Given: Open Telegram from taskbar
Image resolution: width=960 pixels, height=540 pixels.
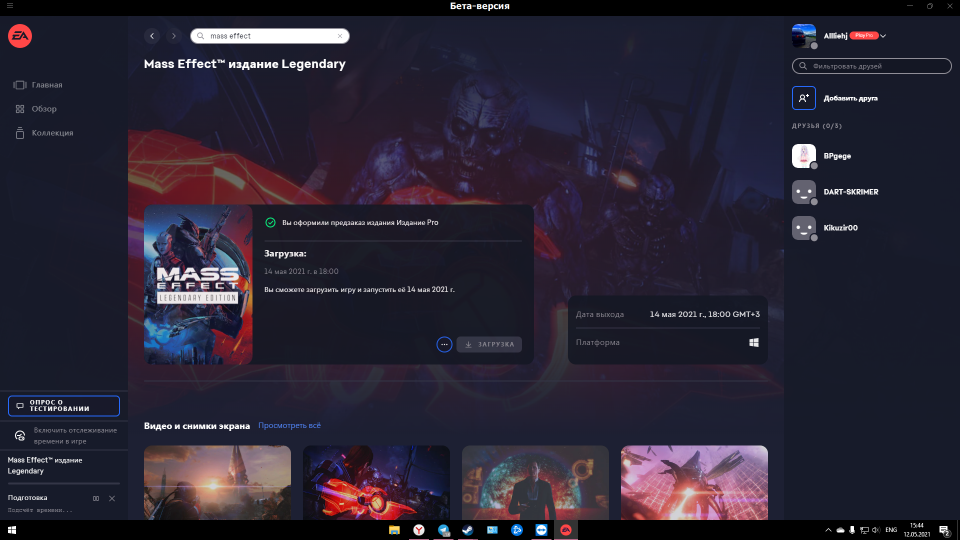Looking at the screenshot, I should [443, 530].
